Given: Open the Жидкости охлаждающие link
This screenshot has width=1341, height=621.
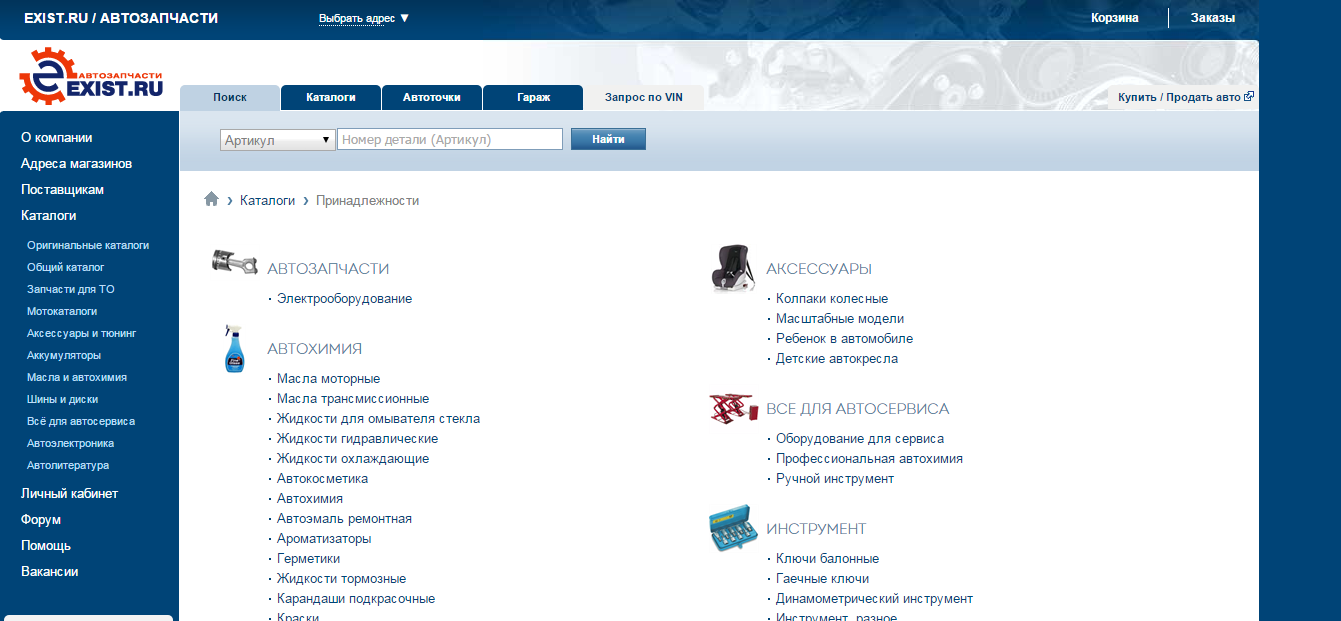Looking at the screenshot, I should pyautogui.click(x=353, y=458).
